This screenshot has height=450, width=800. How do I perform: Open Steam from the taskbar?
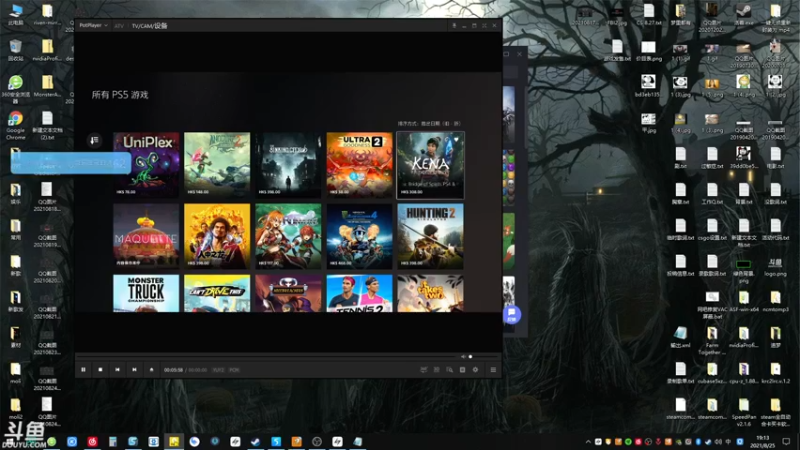(256, 441)
